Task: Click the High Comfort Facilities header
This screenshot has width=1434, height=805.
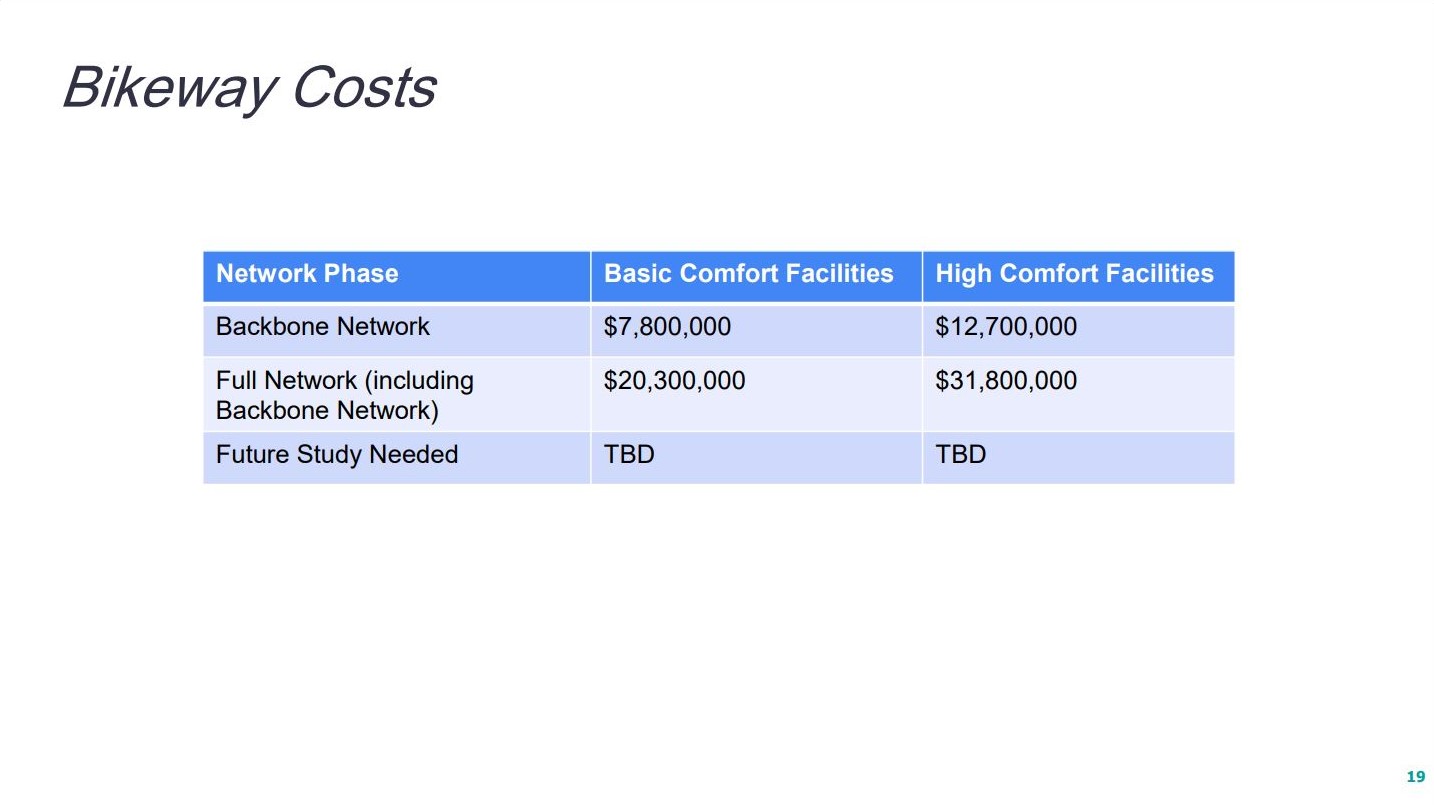Action: click(1074, 274)
